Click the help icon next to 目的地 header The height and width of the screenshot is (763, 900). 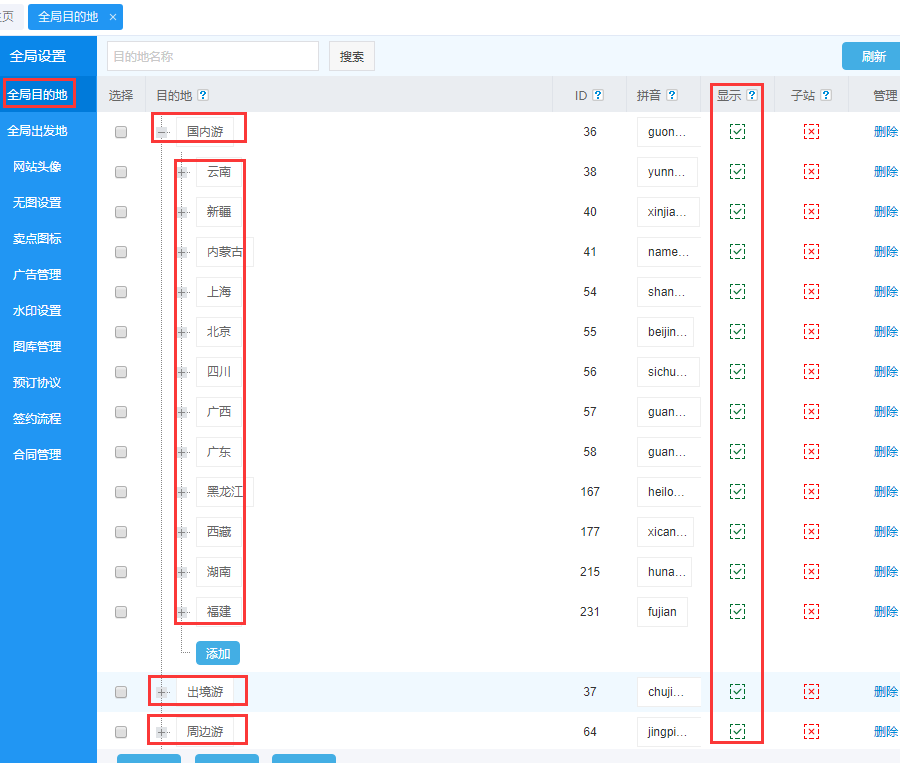(x=203, y=96)
